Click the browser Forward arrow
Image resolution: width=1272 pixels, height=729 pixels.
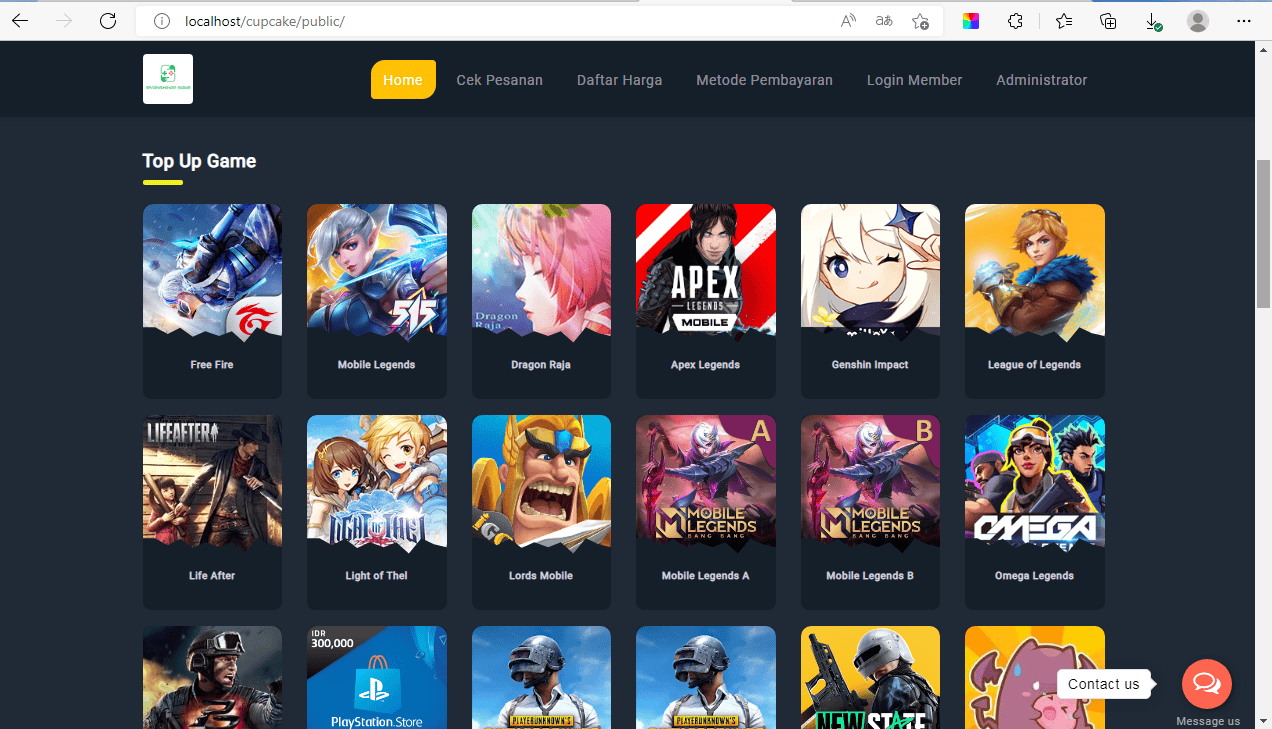pyautogui.click(x=64, y=21)
